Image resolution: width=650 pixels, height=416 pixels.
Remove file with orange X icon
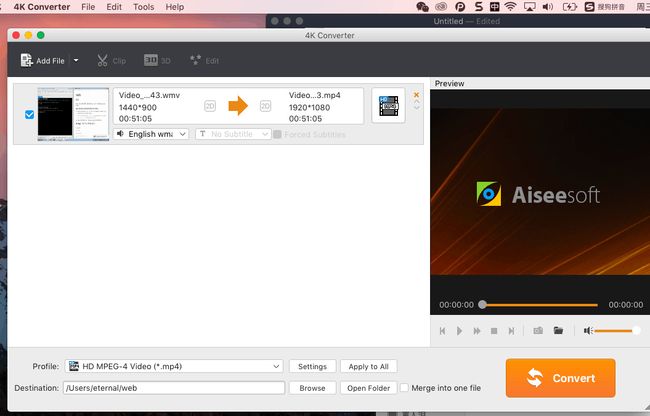coord(416,95)
